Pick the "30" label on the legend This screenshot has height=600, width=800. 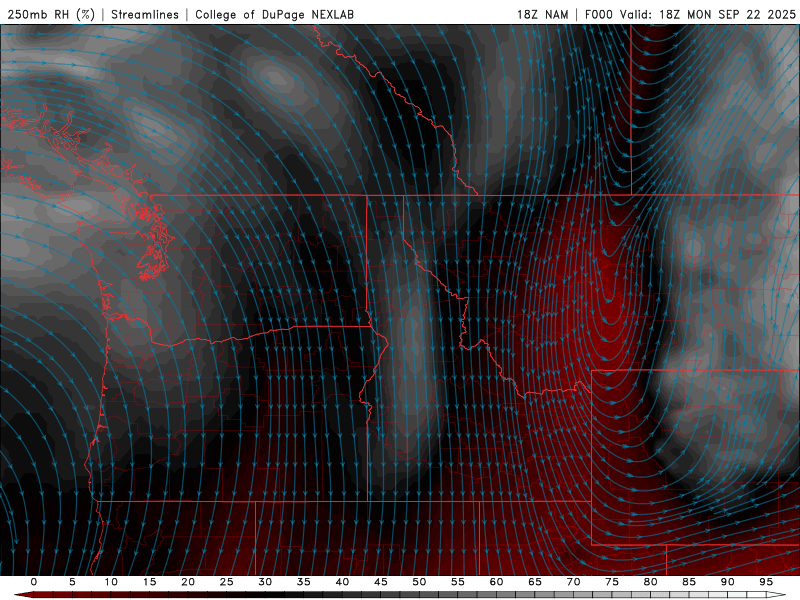(x=265, y=582)
